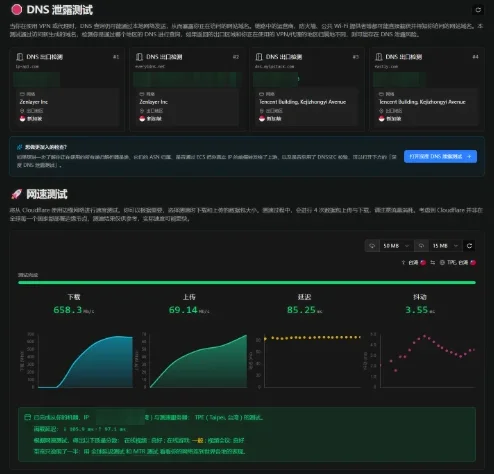Click the server icon in DNS card #1
Viewport: 494px width, 474px height.
(20, 57)
